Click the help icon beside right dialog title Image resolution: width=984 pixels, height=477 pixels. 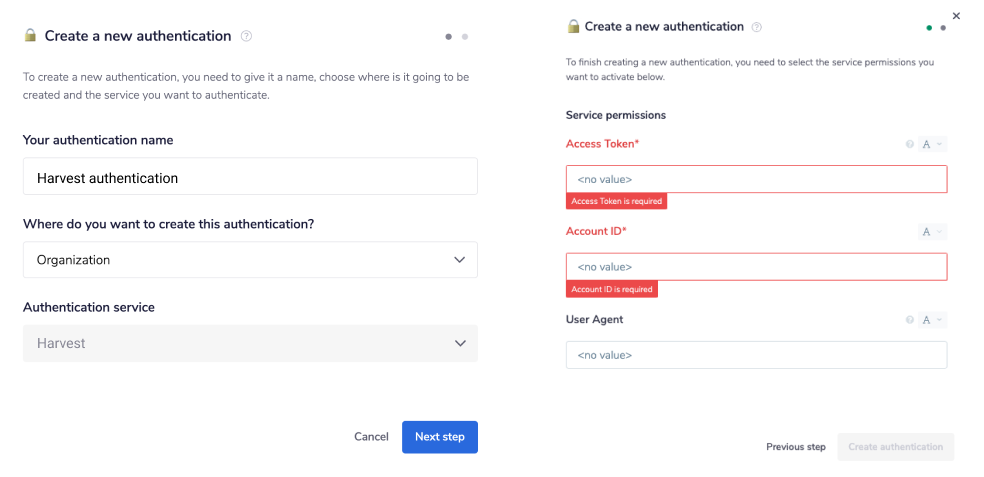[756, 27]
